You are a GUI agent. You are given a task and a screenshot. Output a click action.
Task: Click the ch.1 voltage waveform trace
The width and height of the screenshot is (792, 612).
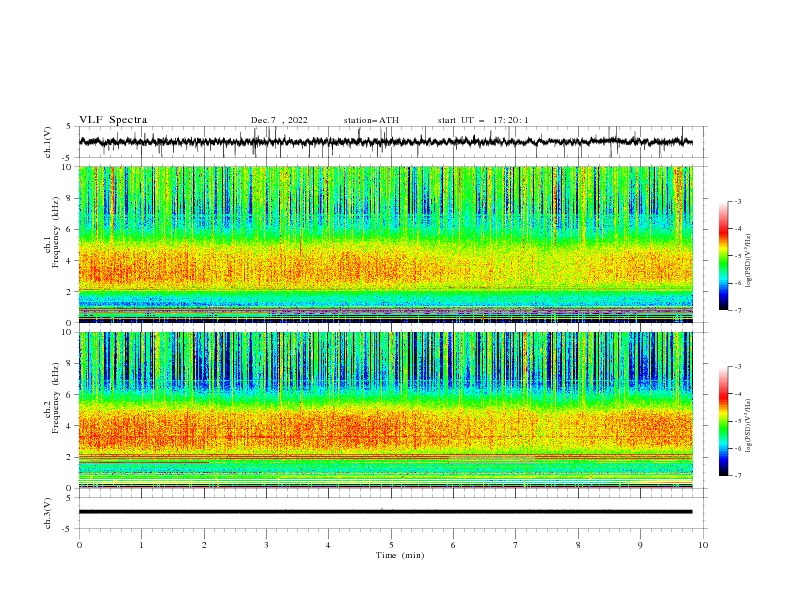pos(385,142)
